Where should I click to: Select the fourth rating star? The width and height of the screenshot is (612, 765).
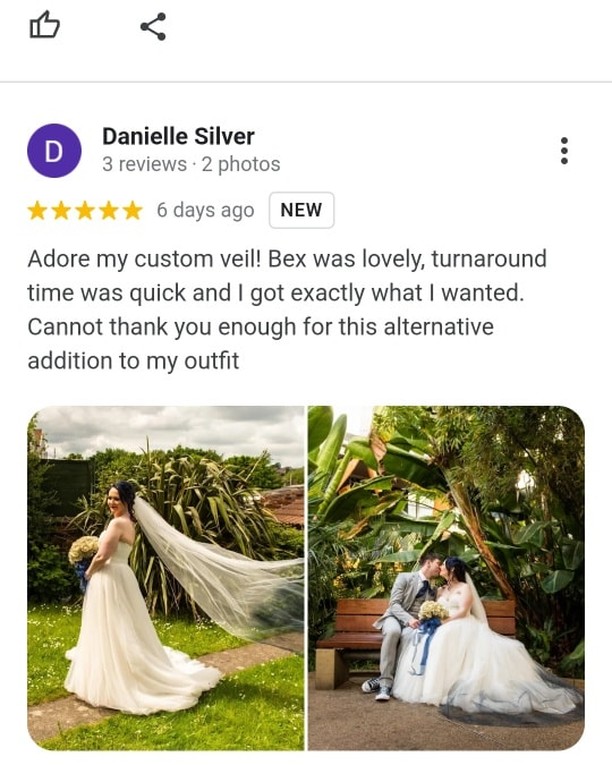pyautogui.click(x=108, y=211)
